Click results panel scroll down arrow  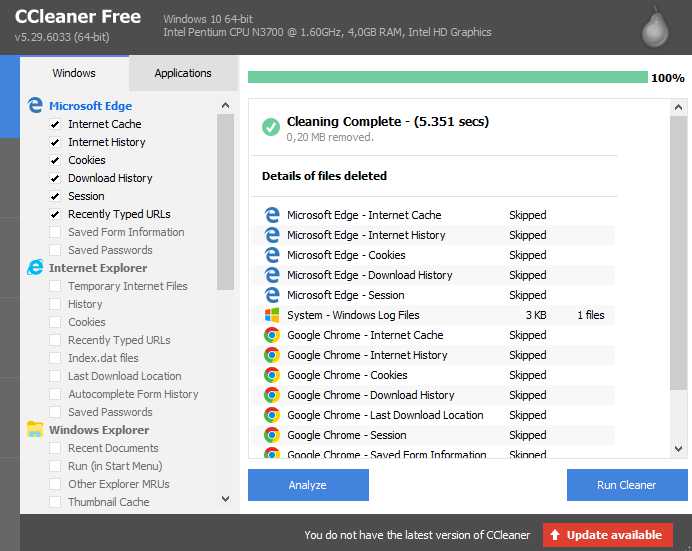(678, 449)
